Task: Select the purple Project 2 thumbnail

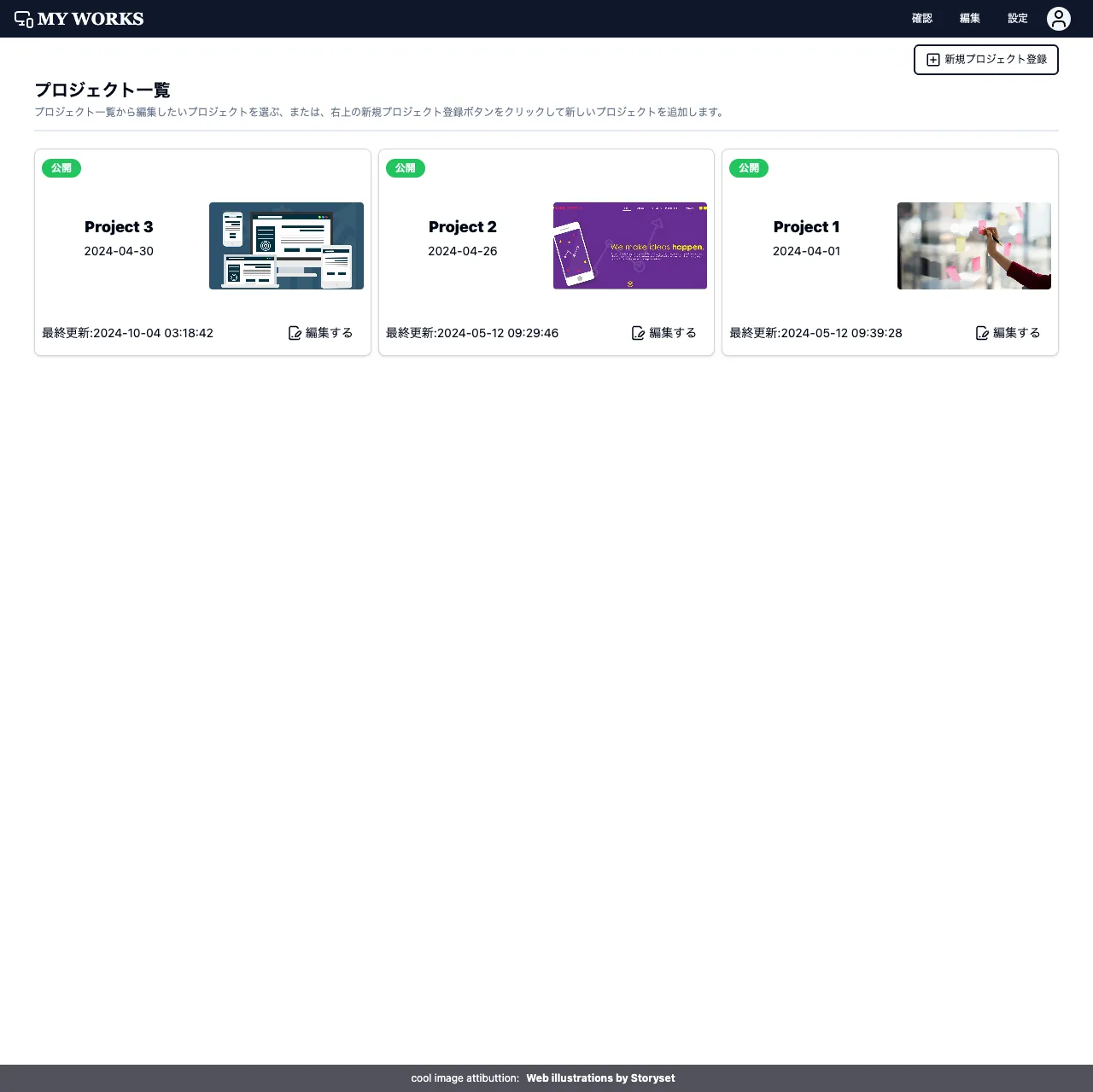Action: [630, 246]
